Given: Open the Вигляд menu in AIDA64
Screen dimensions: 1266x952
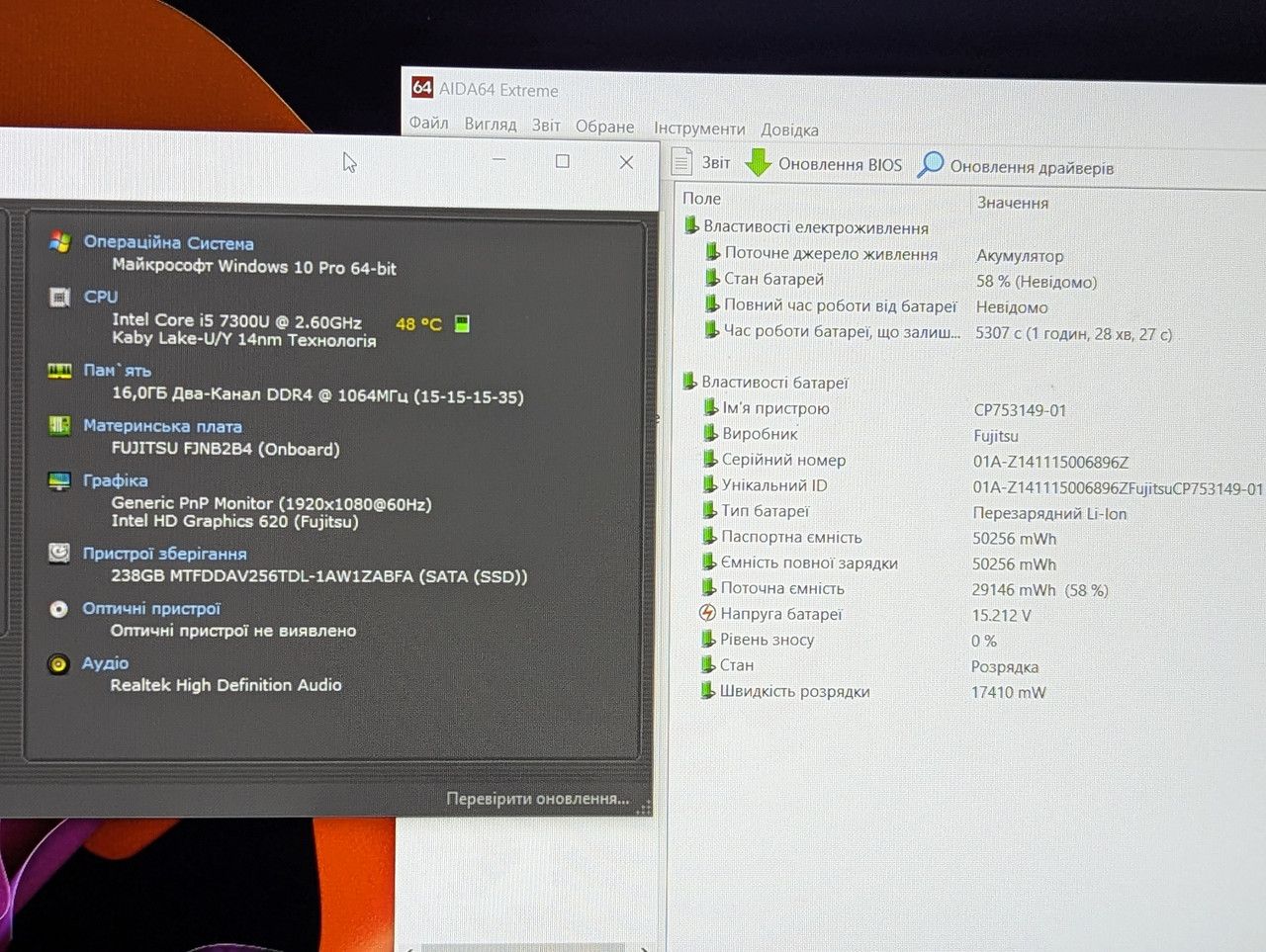Looking at the screenshot, I should click(491, 125).
